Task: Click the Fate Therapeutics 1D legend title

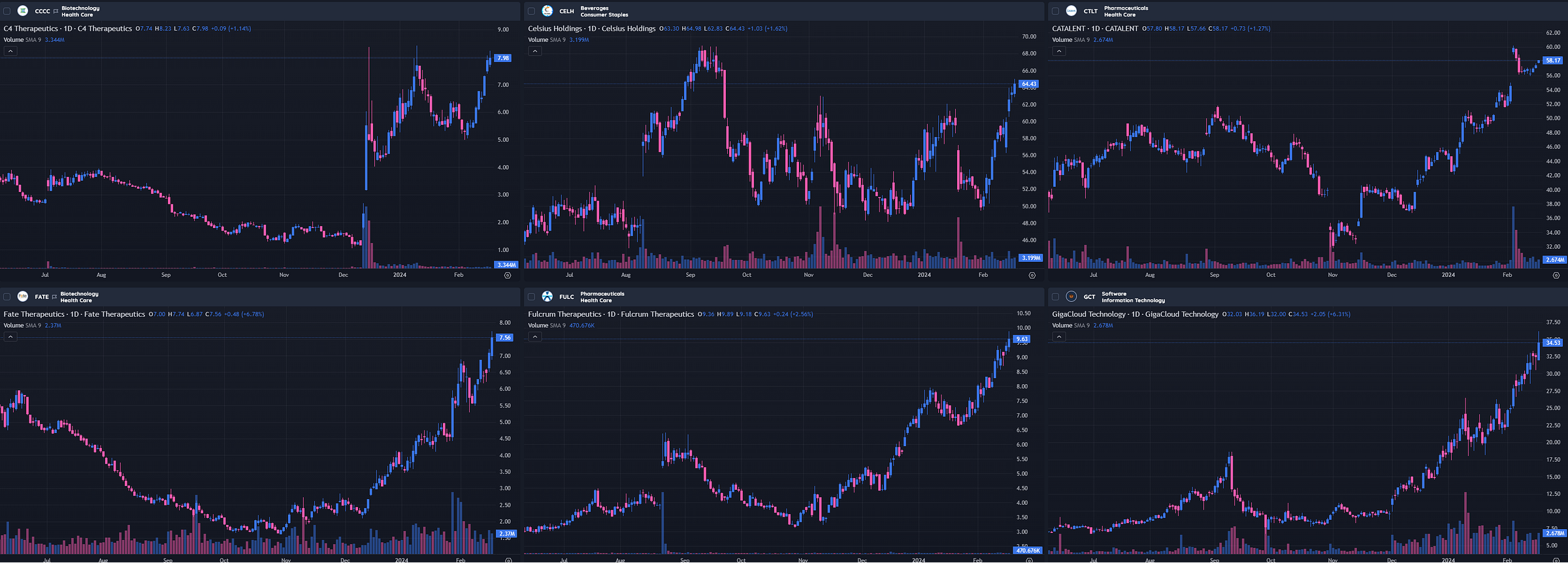Action: pyautogui.click(x=74, y=314)
